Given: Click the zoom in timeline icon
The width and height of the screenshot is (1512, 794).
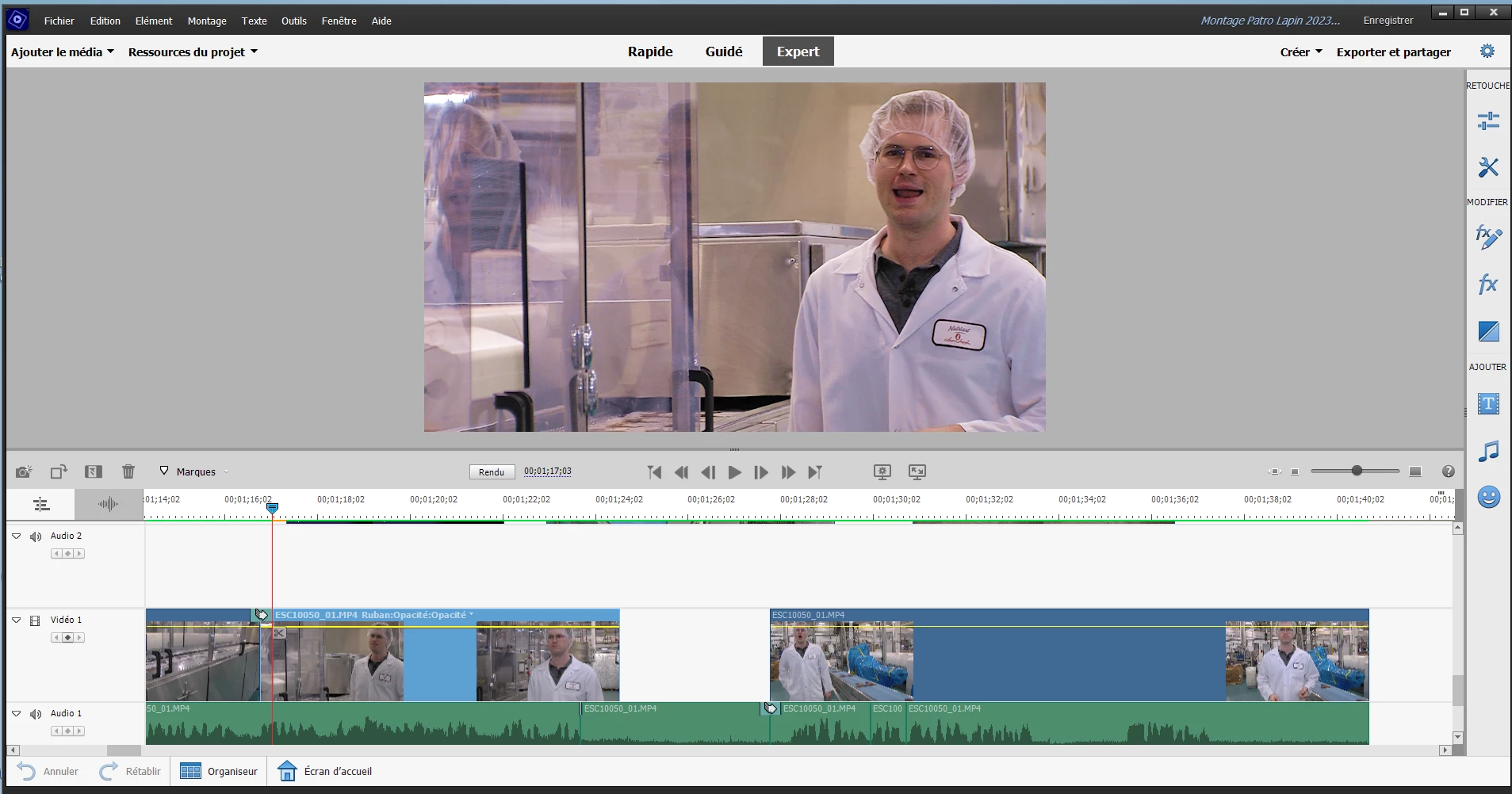Looking at the screenshot, I should click(1415, 471).
